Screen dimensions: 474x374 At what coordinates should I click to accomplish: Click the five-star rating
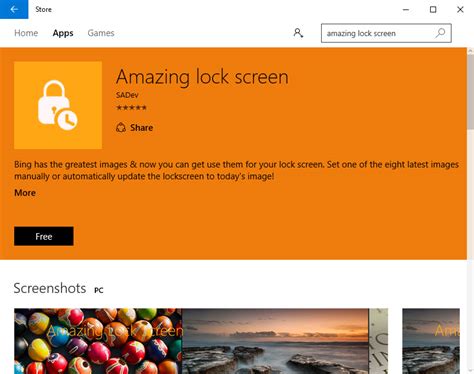131,107
